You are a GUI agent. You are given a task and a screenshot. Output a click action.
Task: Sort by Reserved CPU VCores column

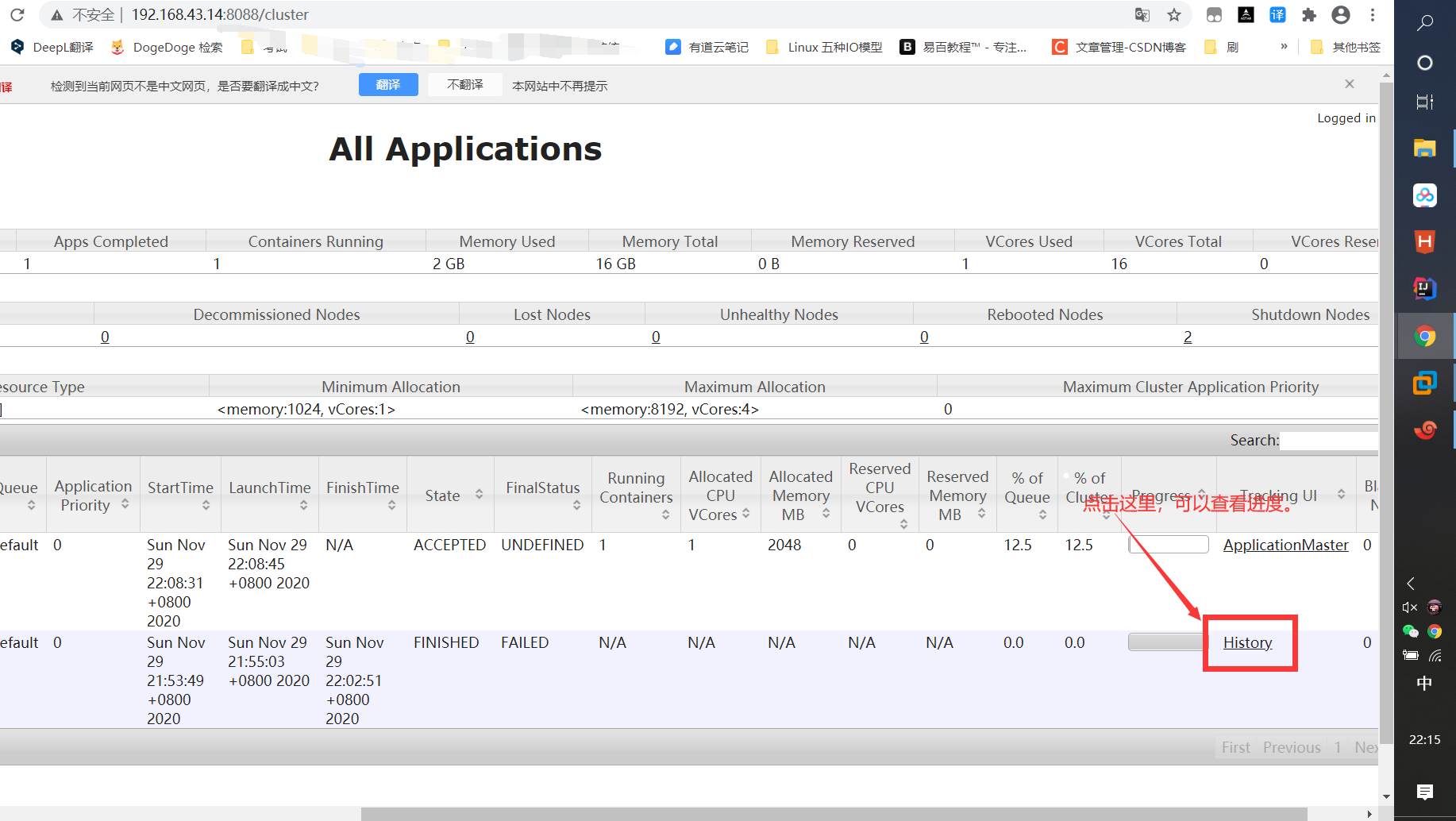(x=880, y=495)
